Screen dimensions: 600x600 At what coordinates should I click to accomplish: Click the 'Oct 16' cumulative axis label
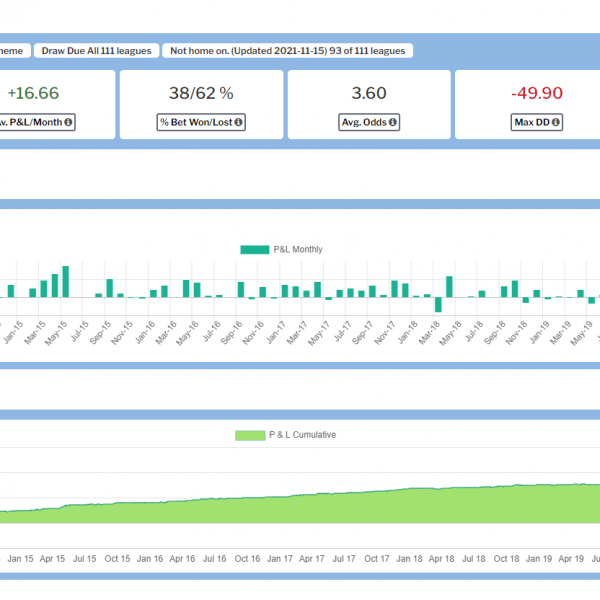coord(247,559)
